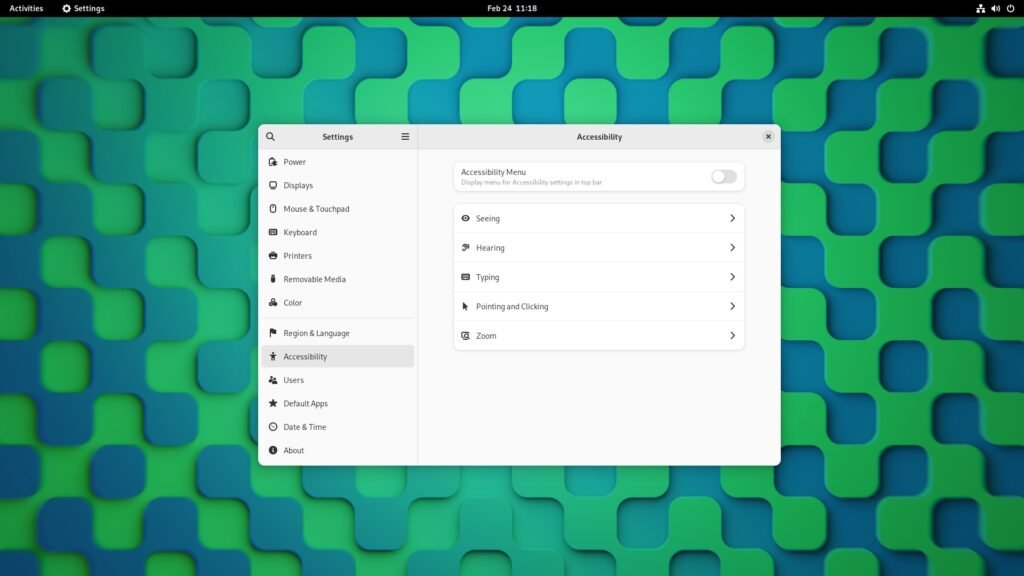
Task: Click the Date & Time clock icon
Action: tap(273, 427)
